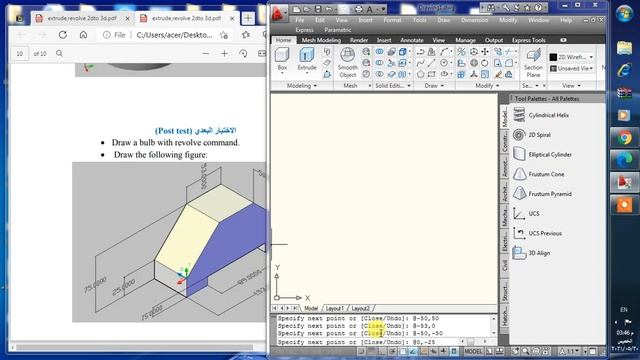The width and height of the screenshot is (640, 360).
Task: Click the Elliptical Cylinder palette tool
Action: click(x=542, y=154)
